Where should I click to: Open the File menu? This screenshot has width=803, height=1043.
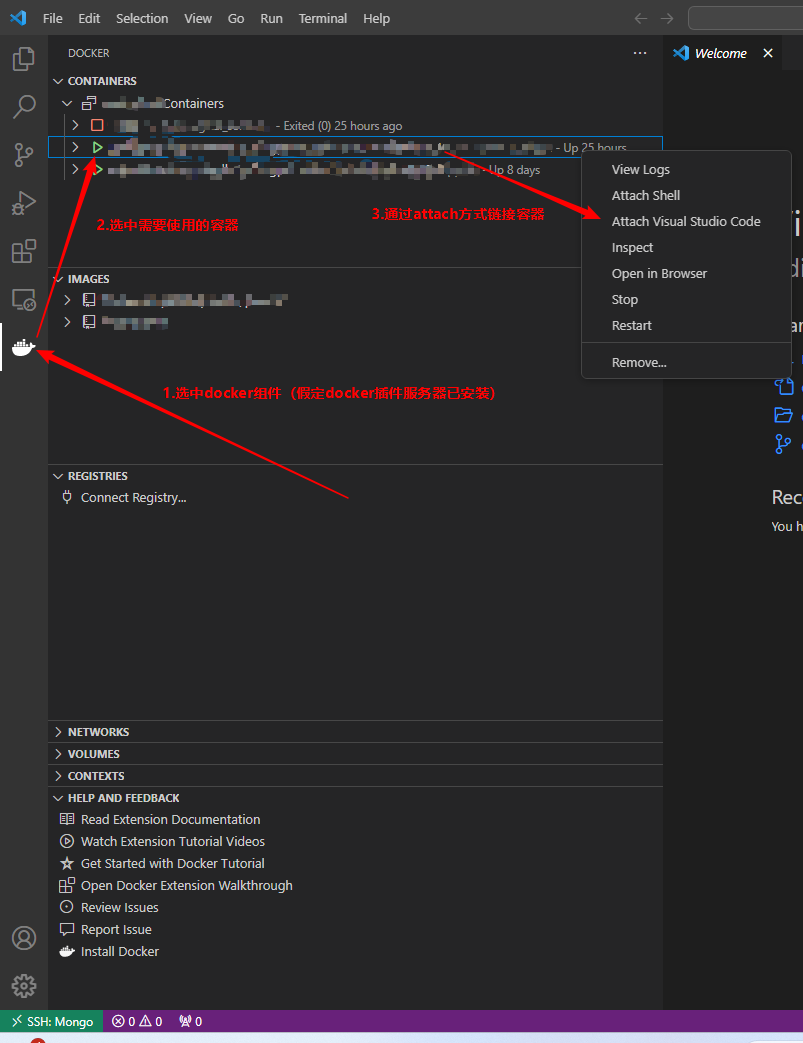pyautogui.click(x=53, y=19)
